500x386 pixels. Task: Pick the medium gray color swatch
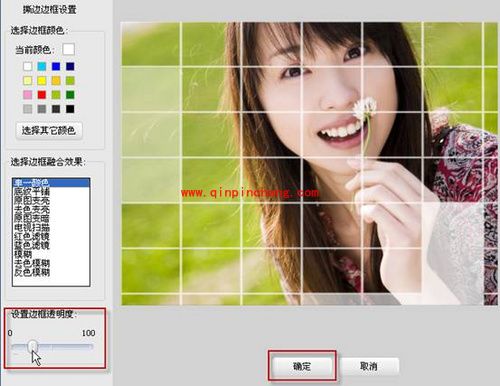[x=42, y=109]
